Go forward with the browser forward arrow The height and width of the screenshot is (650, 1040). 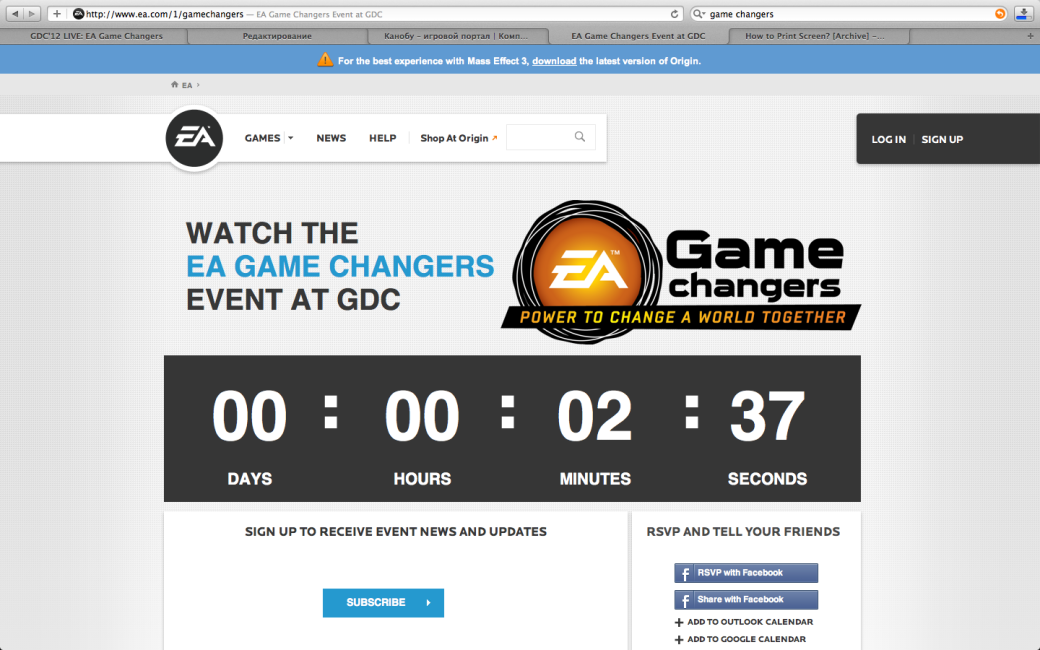(32, 13)
